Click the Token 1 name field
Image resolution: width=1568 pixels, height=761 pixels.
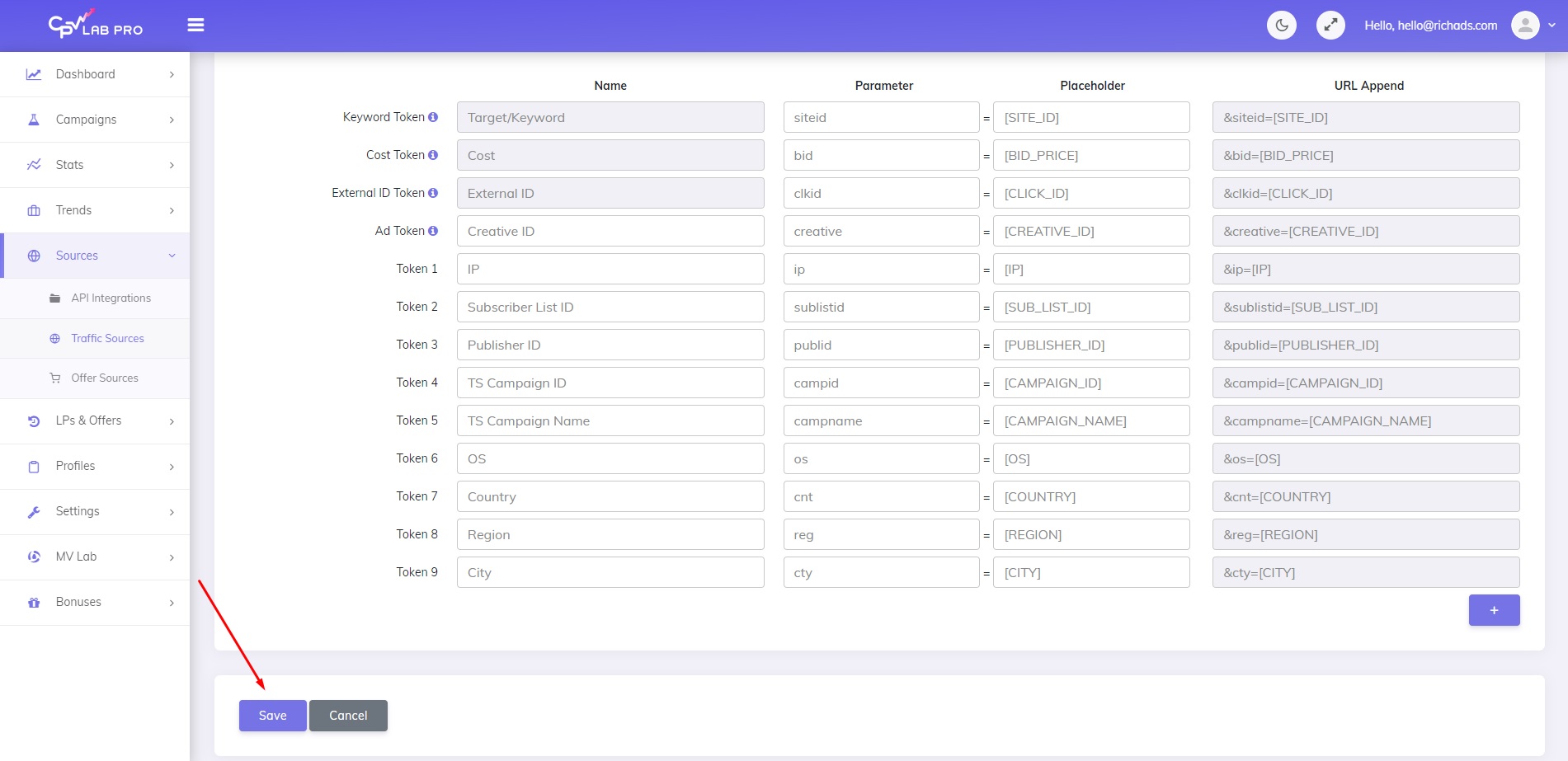610,269
